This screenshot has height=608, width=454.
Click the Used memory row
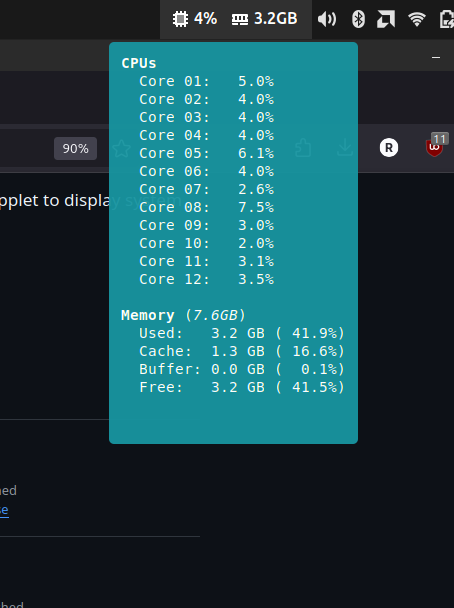pyautogui.click(x=242, y=333)
